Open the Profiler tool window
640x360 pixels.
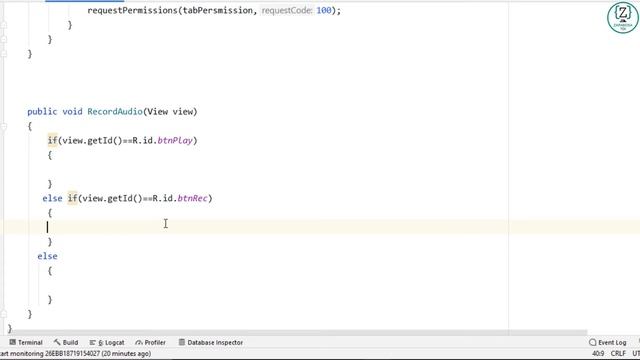(x=150, y=342)
